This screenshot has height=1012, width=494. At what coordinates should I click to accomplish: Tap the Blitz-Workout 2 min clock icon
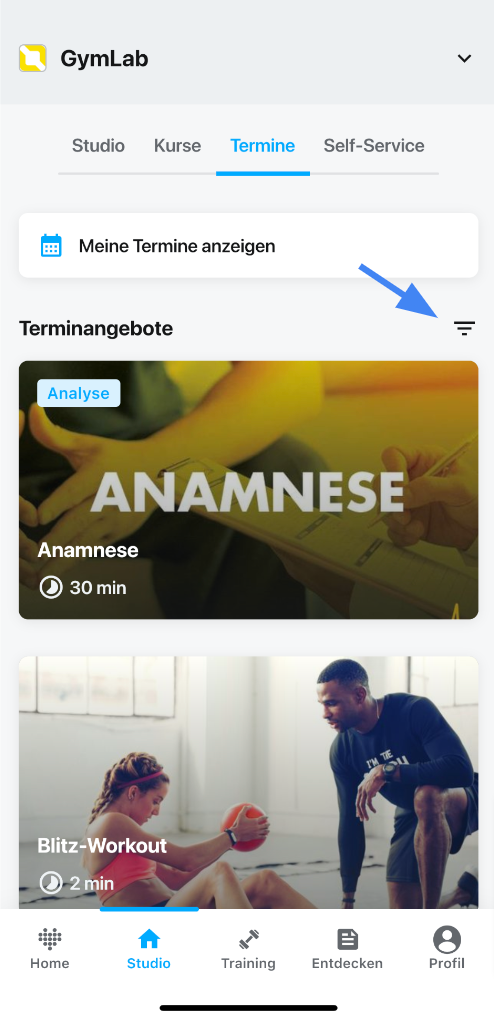[51, 883]
